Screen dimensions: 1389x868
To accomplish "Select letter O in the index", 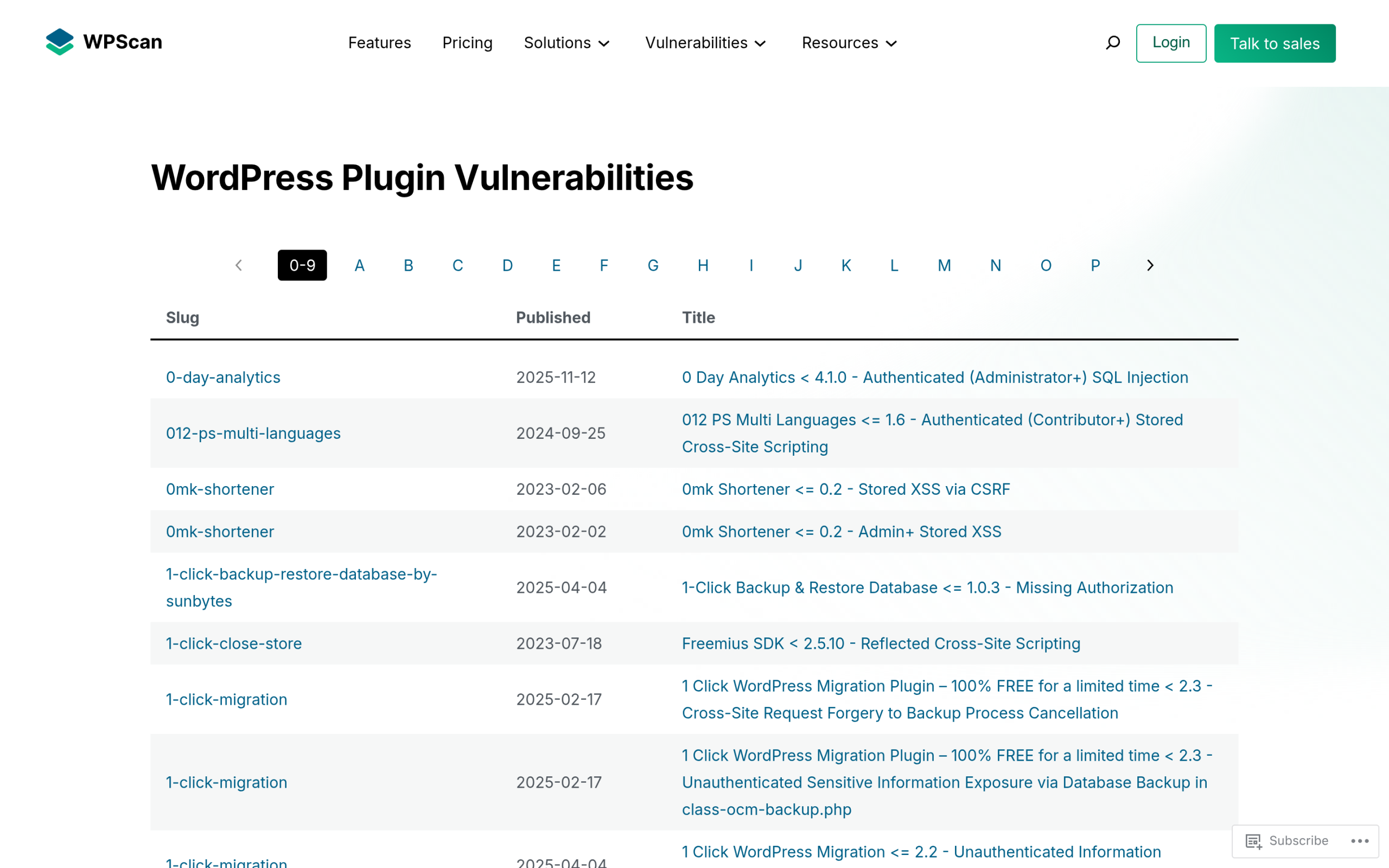I will [1046, 265].
